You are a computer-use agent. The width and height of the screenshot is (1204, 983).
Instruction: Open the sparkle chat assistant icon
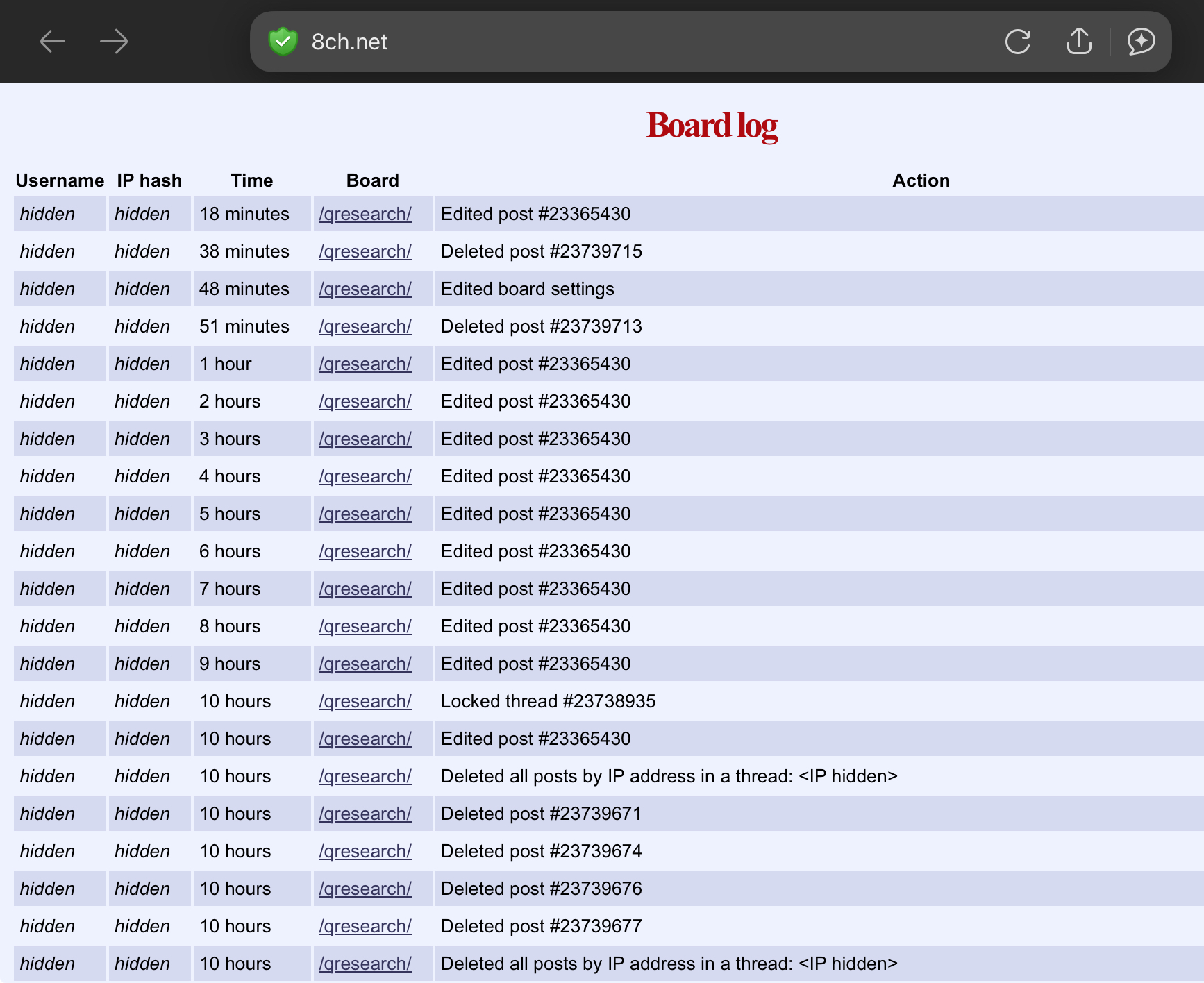click(x=1141, y=42)
